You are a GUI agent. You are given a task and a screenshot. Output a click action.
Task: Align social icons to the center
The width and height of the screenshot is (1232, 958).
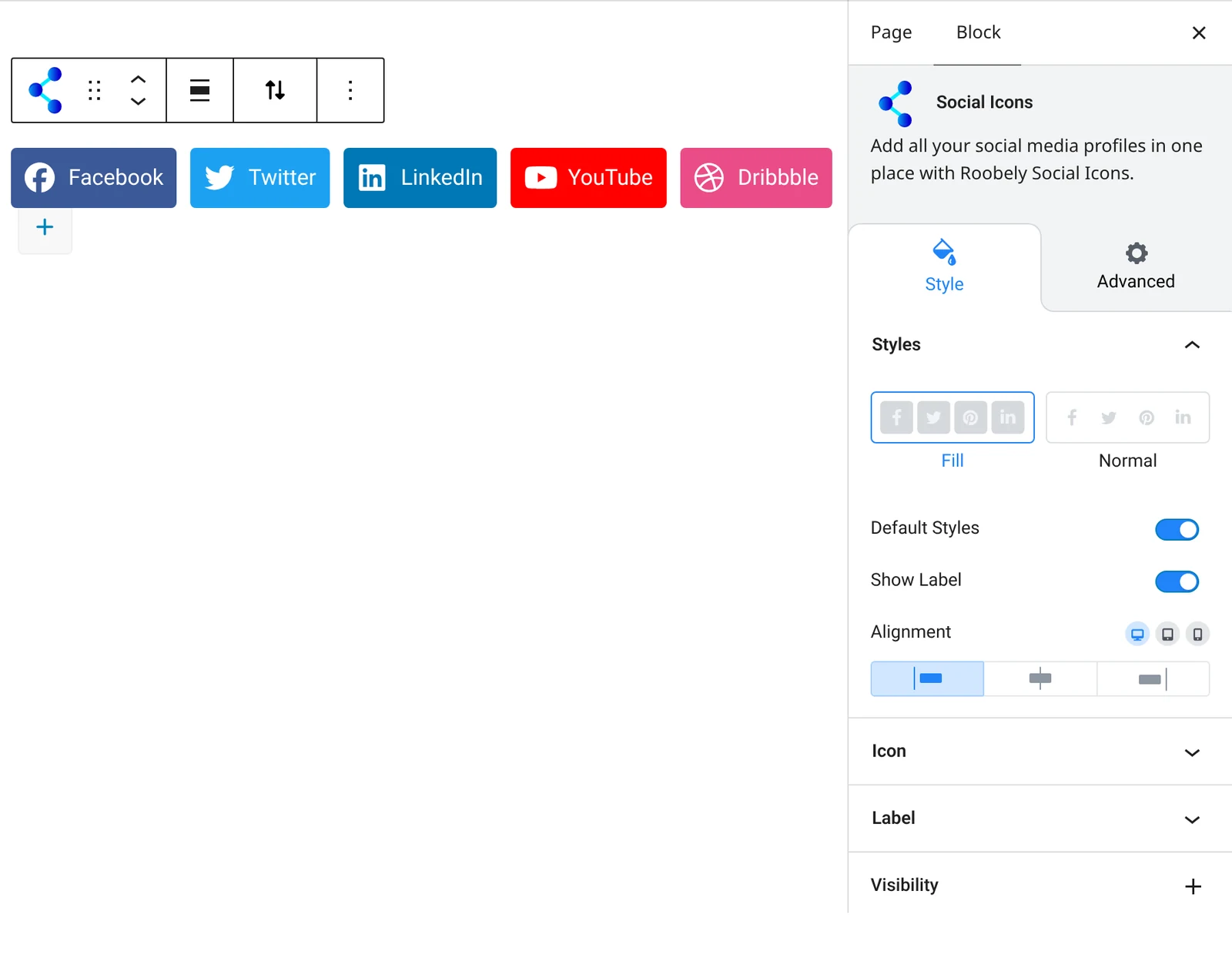1040,678
